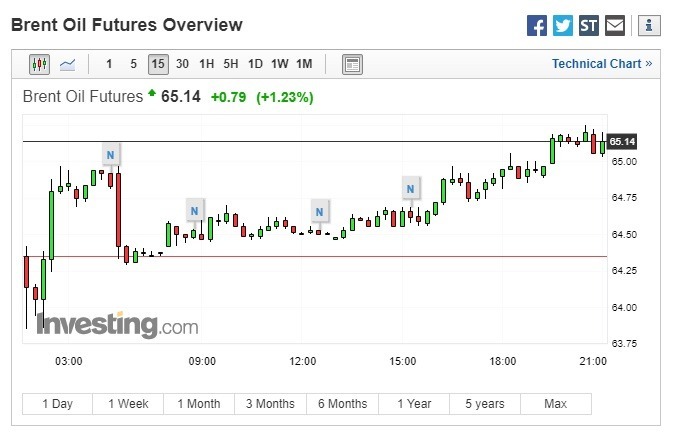This screenshot has width=680, height=443.
Task: Click the 63.75 price axis label
Action: (624, 344)
